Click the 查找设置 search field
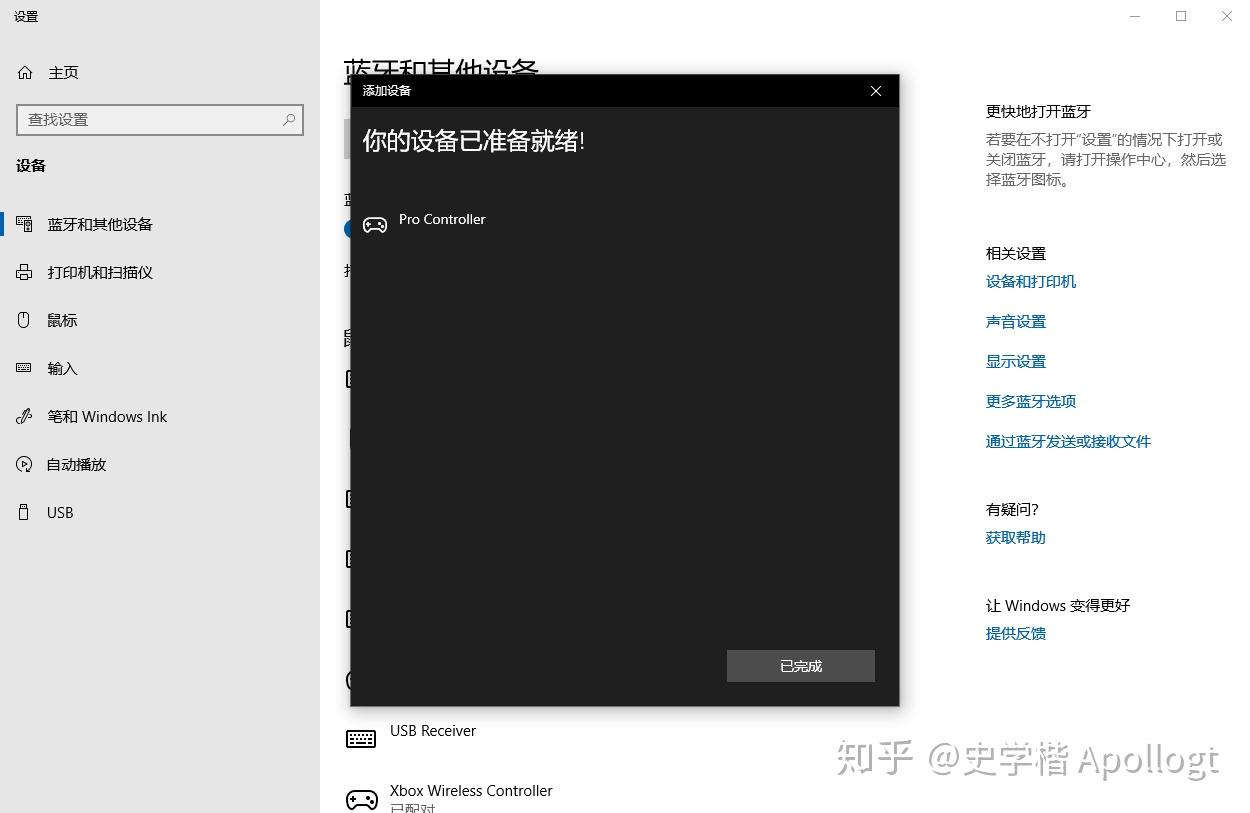The image size is (1250, 813). (160, 119)
